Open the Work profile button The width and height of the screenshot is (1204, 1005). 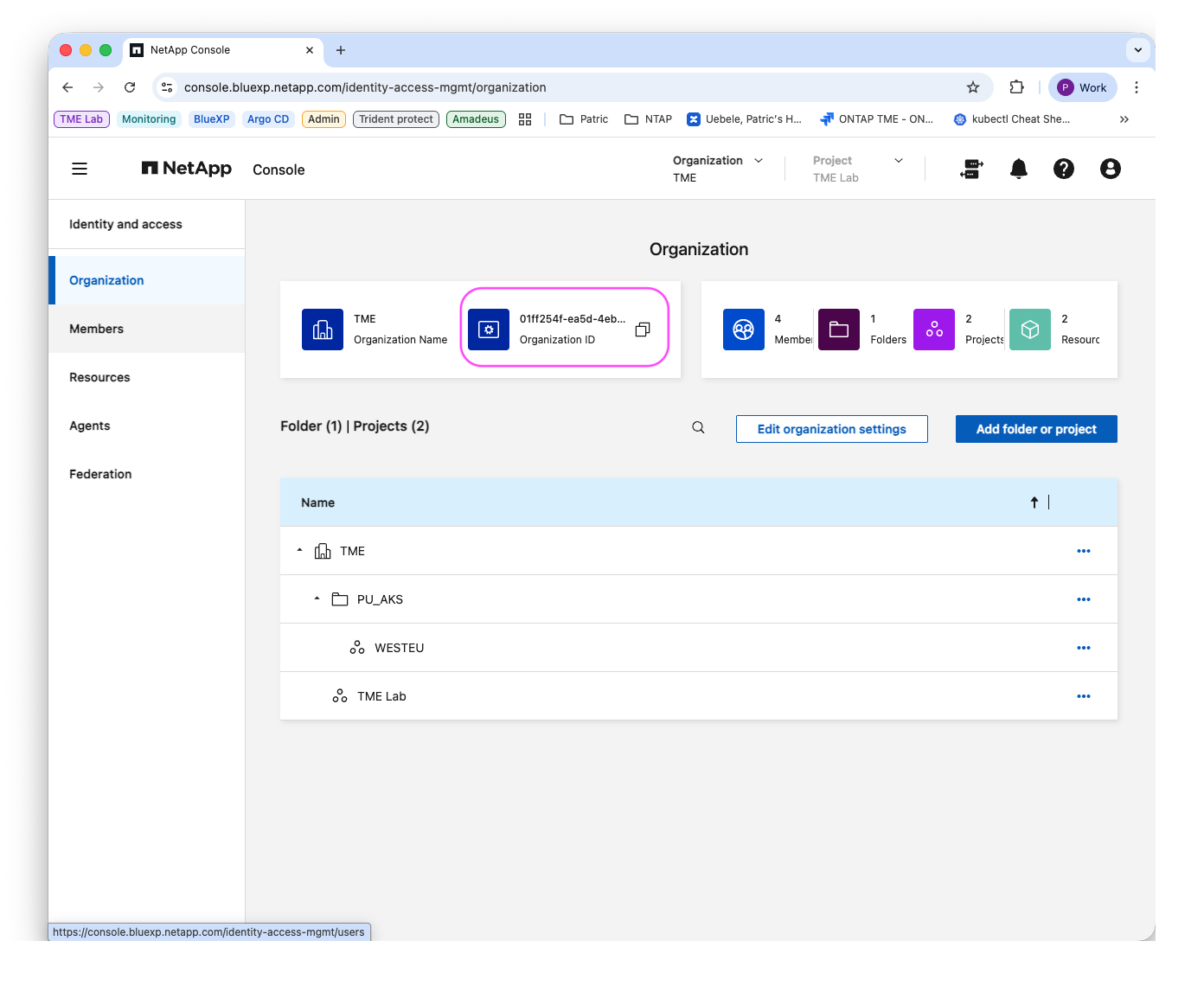(1083, 87)
